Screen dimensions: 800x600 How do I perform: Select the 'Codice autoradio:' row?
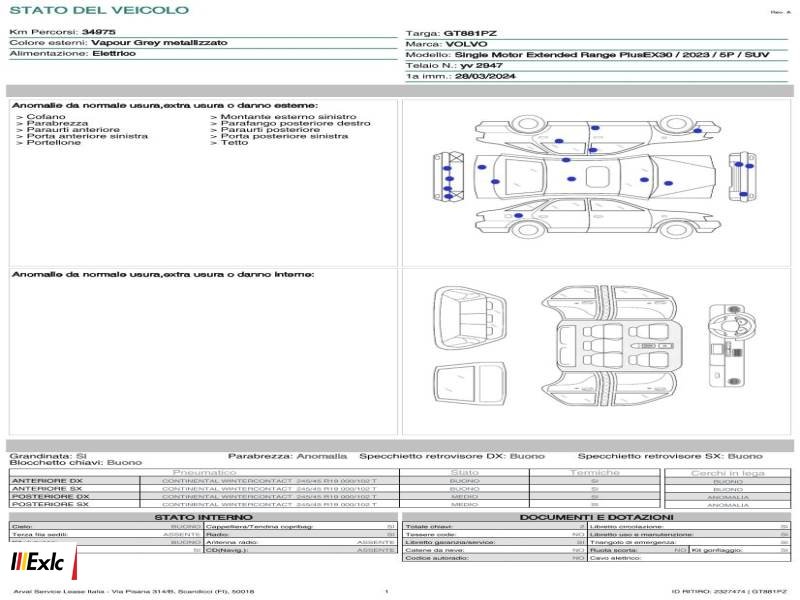[x=494, y=558]
